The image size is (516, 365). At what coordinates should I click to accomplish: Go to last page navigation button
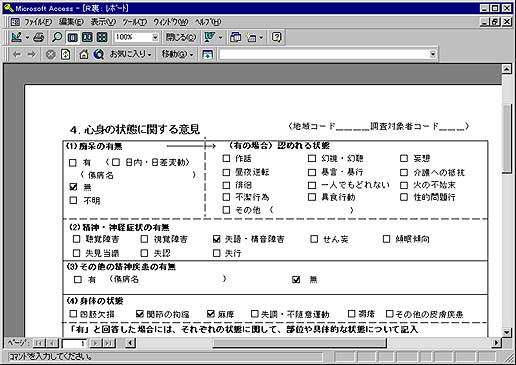point(109,343)
